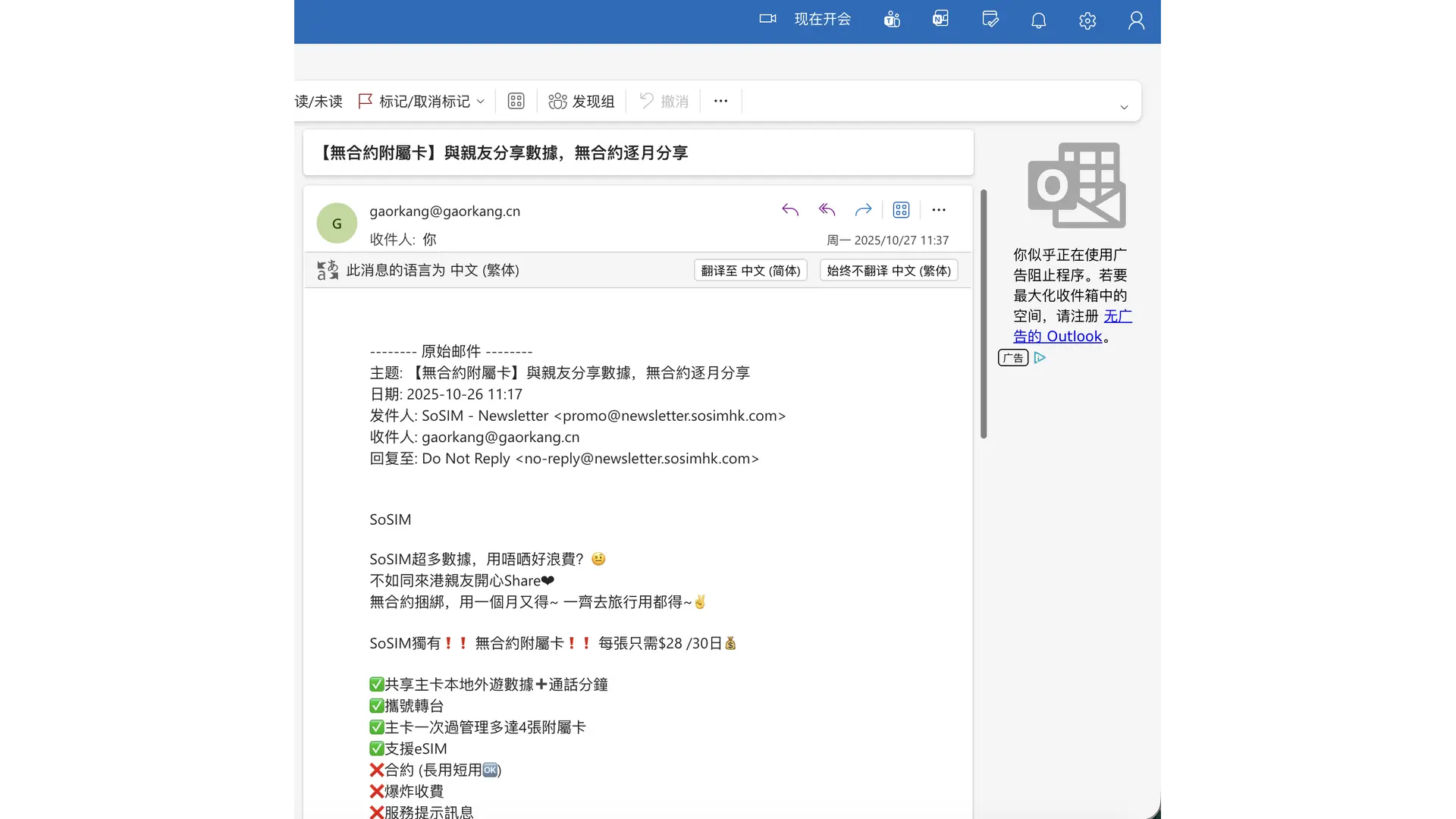
Task: Click 始终不翻译 中文 (繁体) button
Action: pos(888,271)
